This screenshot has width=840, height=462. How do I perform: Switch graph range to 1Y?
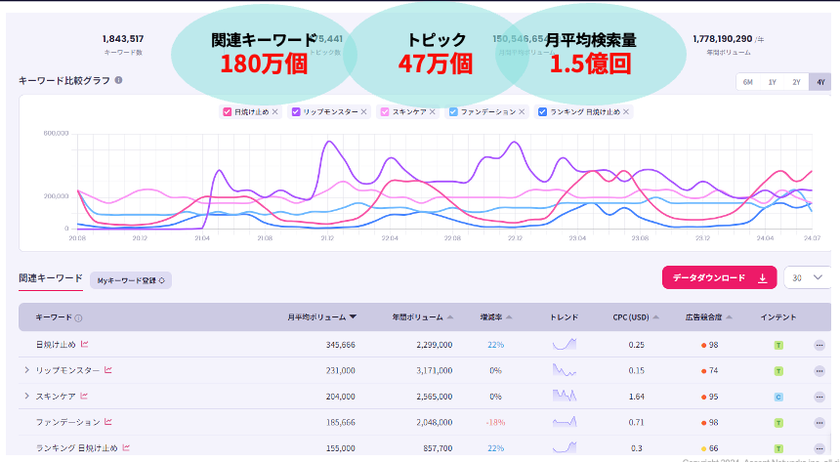(x=772, y=82)
